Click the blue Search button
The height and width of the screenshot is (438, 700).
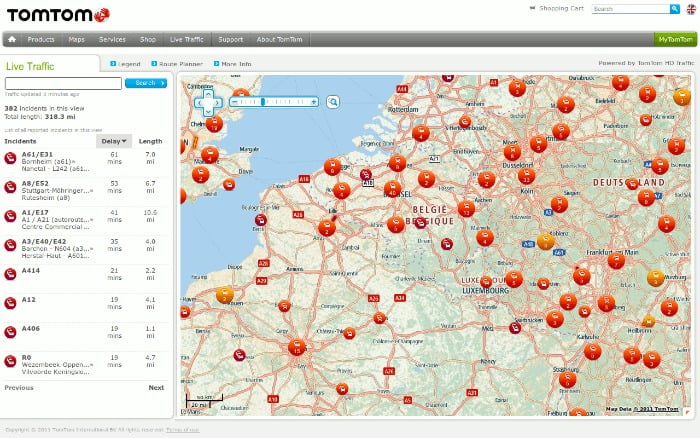point(146,83)
